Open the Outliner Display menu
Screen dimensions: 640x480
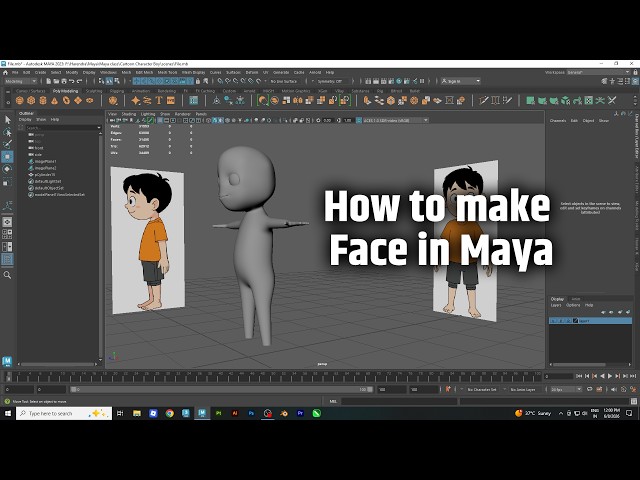click(25, 120)
